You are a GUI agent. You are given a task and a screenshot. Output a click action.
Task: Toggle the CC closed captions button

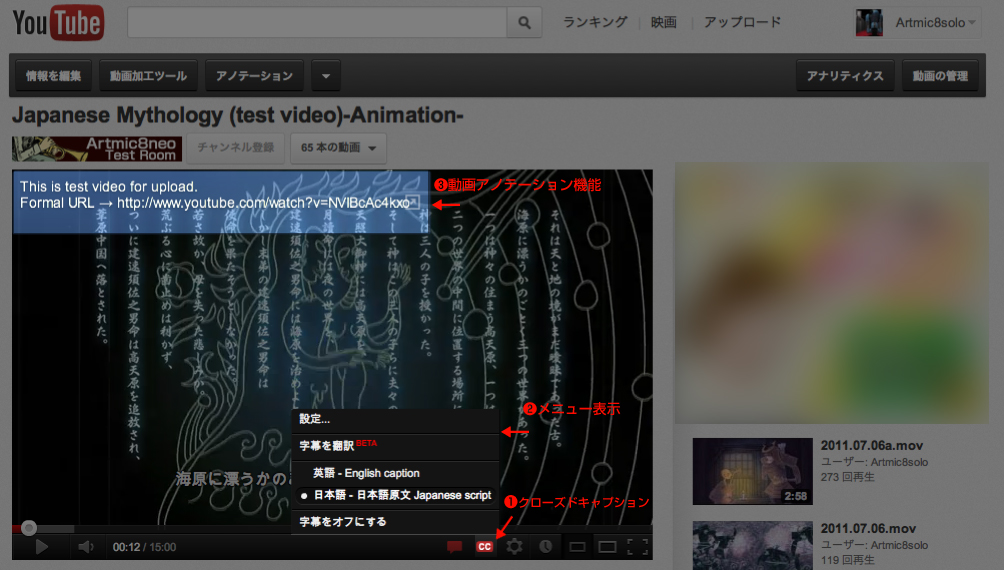click(485, 546)
